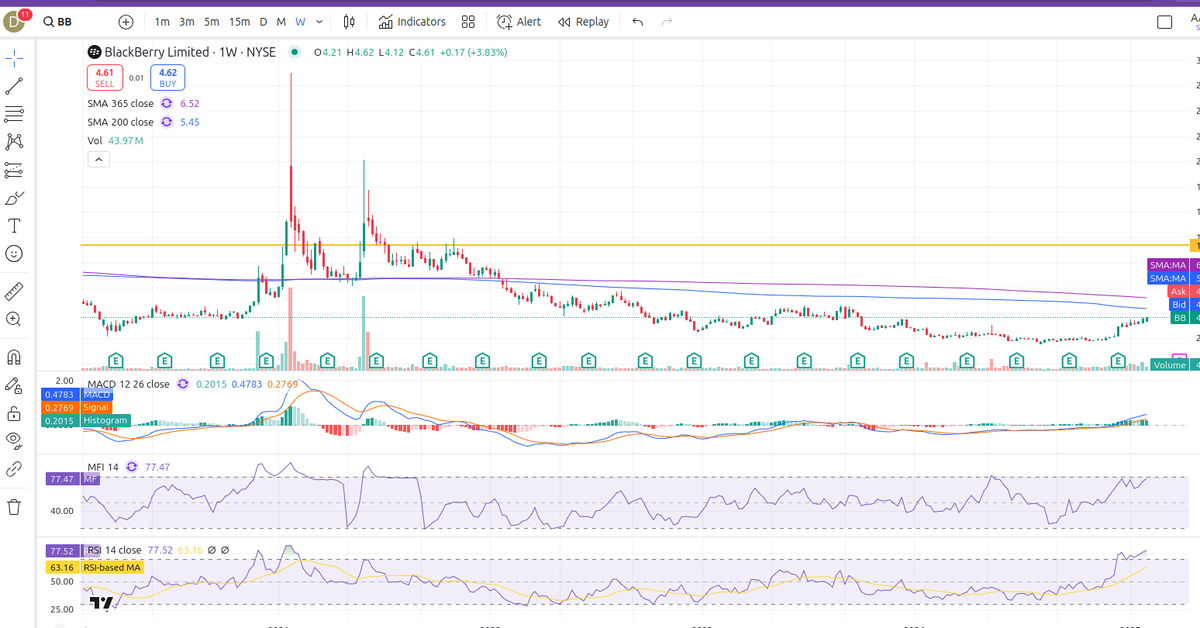Open the indicator templates grid icon
1200x628 pixels.
click(468, 22)
